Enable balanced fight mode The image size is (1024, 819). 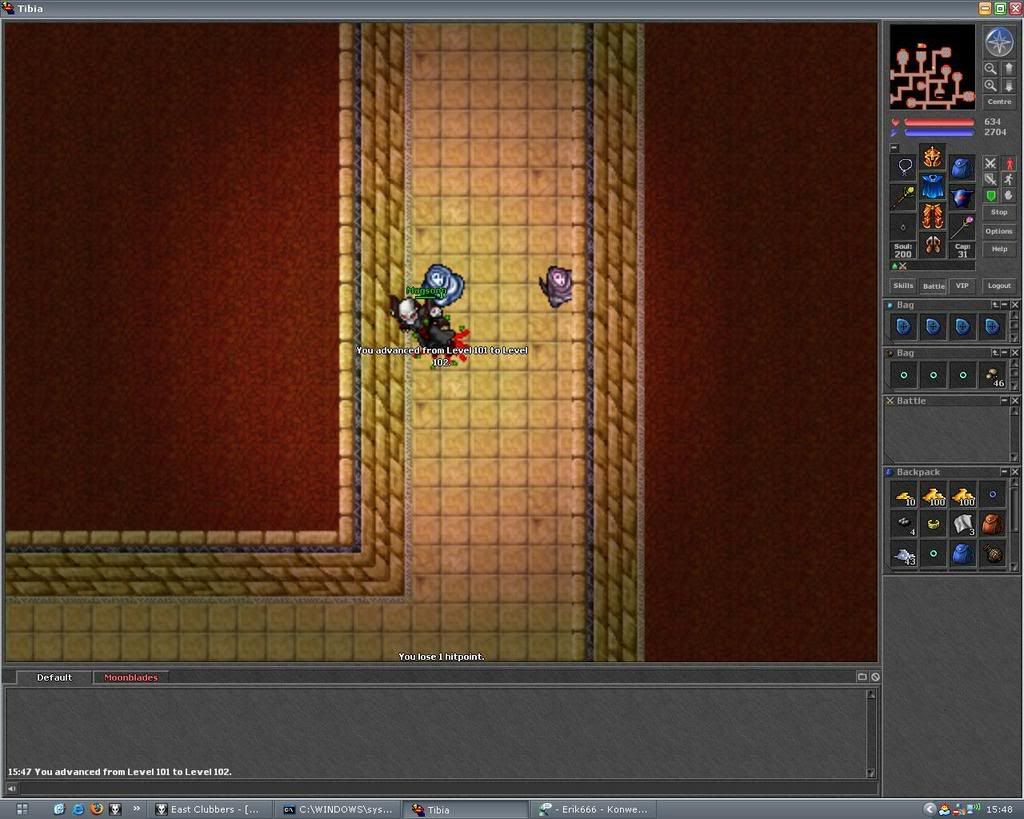(x=991, y=179)
